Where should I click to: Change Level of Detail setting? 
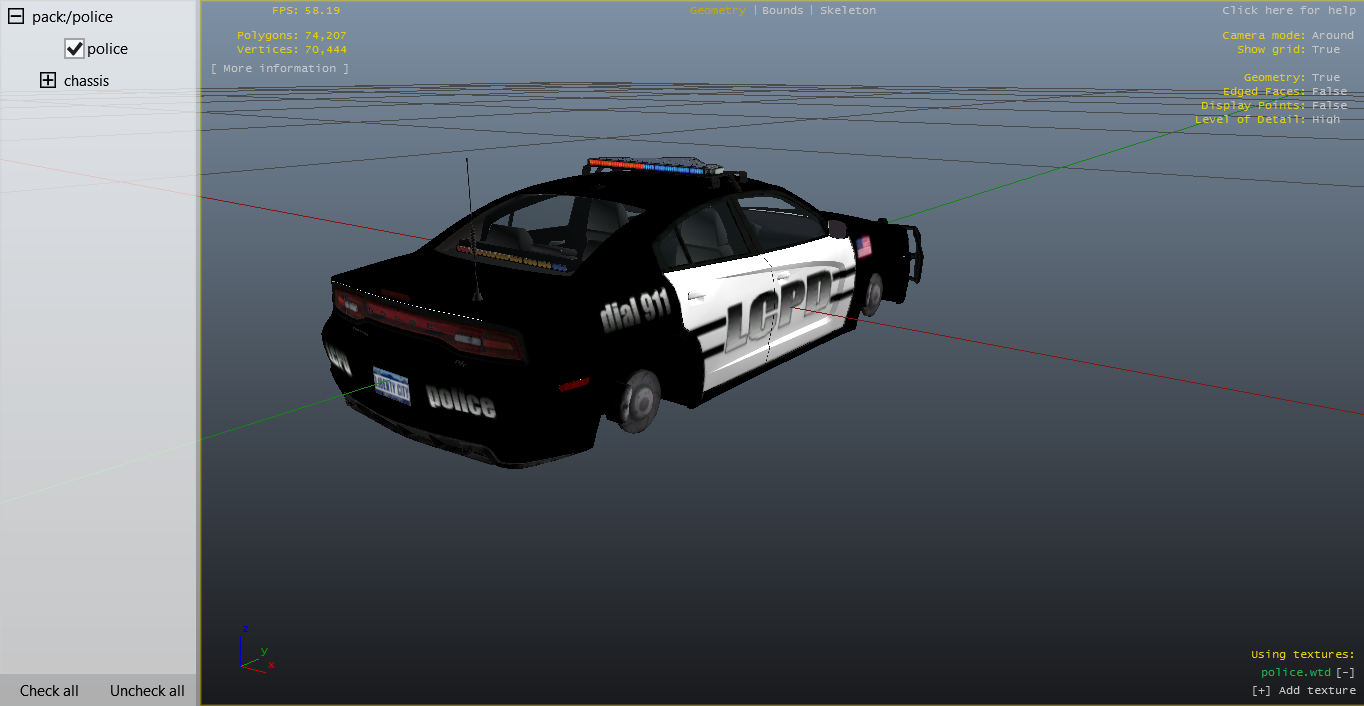1325,120
